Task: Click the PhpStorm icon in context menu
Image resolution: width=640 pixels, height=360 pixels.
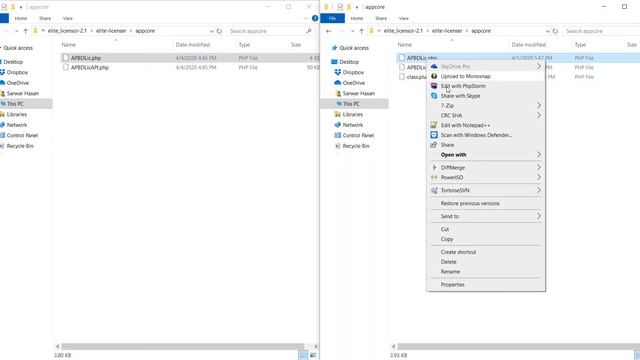Action: tap(434, 86)
